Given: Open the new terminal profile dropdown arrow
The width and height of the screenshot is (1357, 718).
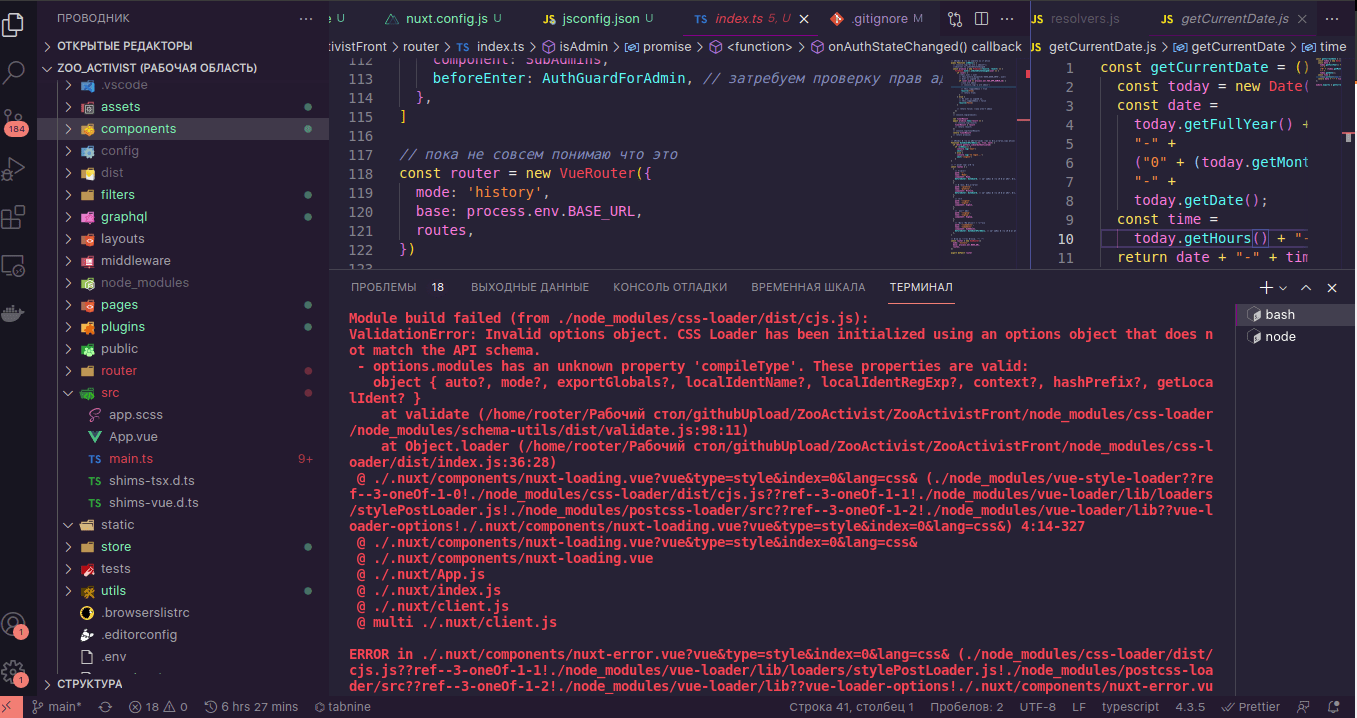Looking at the screenshot, I should [1283, 287].
